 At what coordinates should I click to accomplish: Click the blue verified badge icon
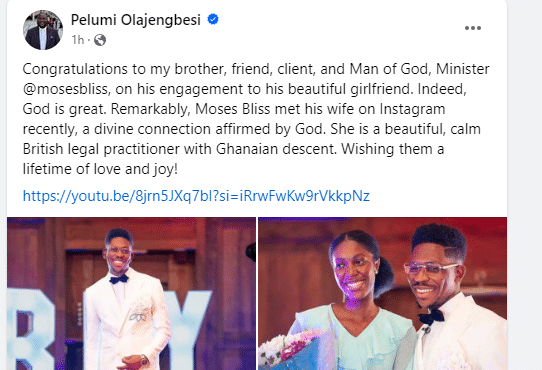213,19
